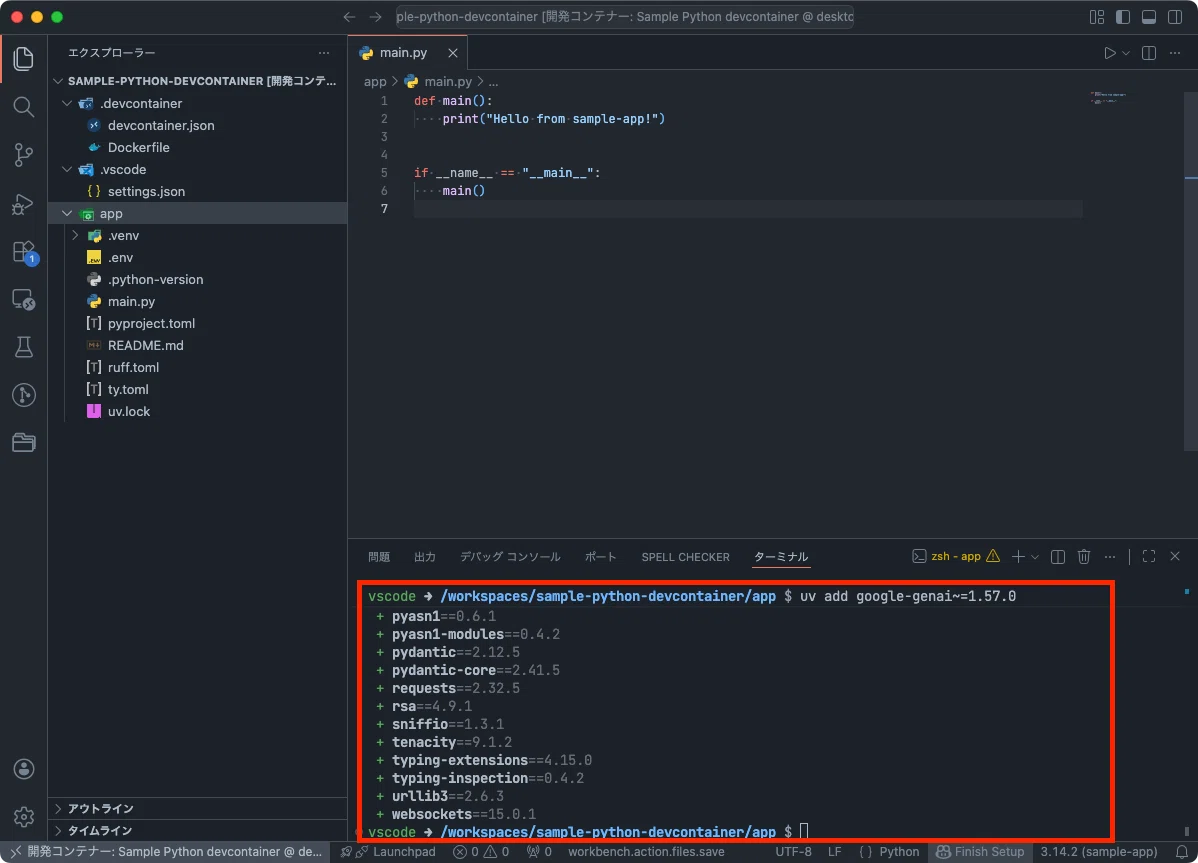Open the project folders icon in activity bar
The width and height of the screenshot is (1198, 863).
(24, 442)
